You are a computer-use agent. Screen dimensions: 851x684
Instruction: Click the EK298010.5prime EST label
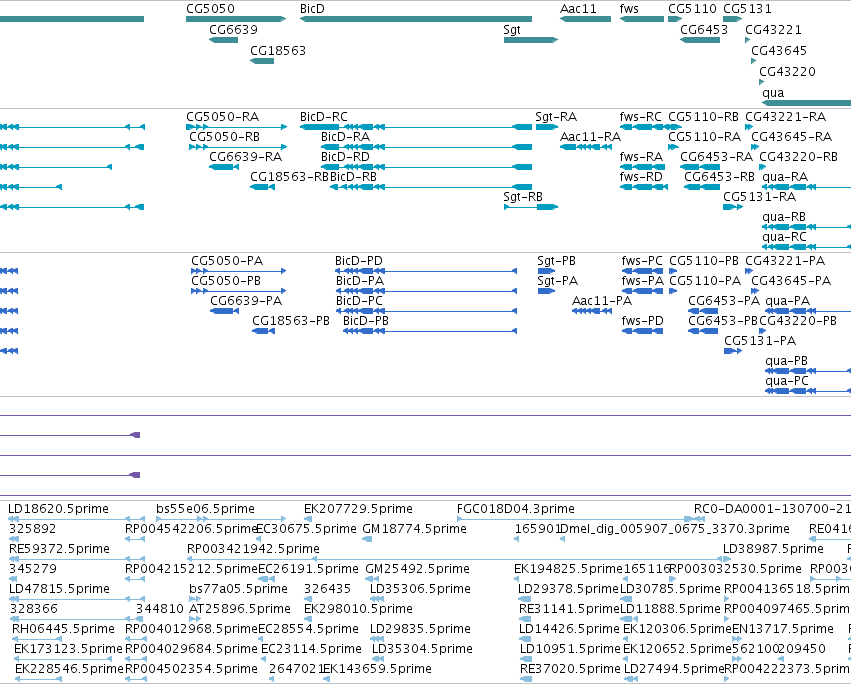pos(358,609)
